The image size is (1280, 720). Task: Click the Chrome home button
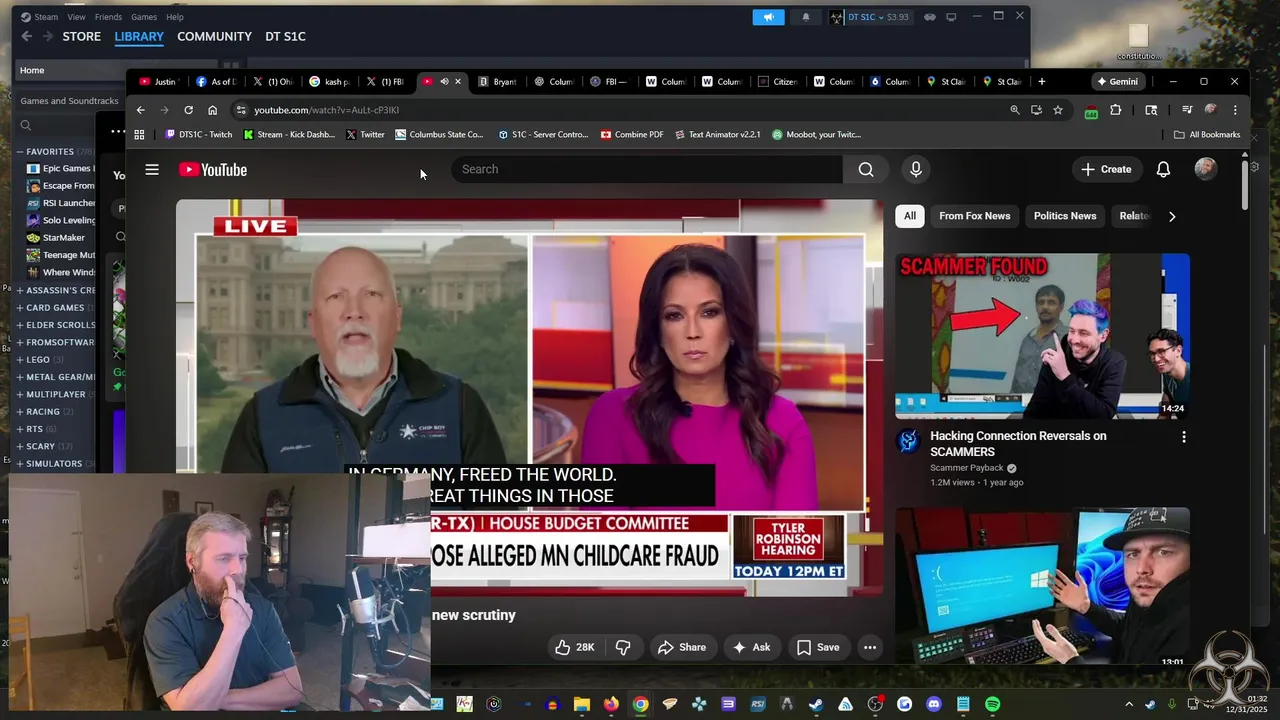(x=212, y=110)
